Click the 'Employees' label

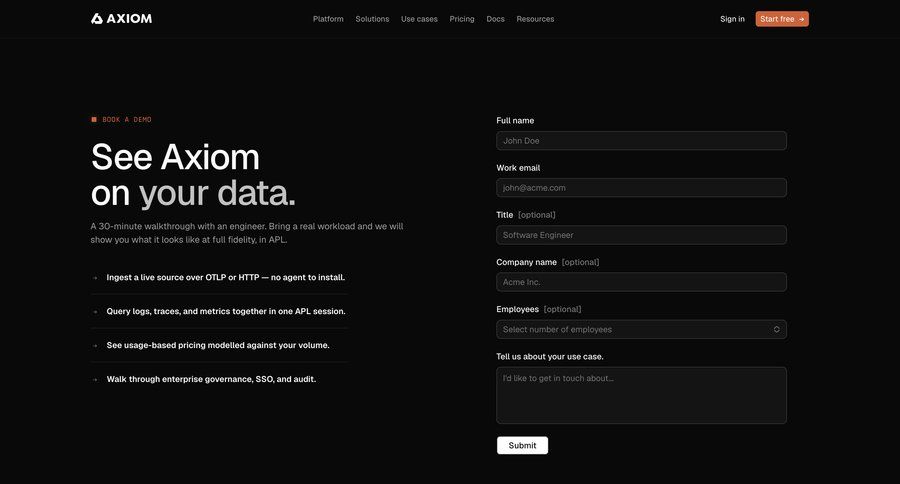[517, 309]
